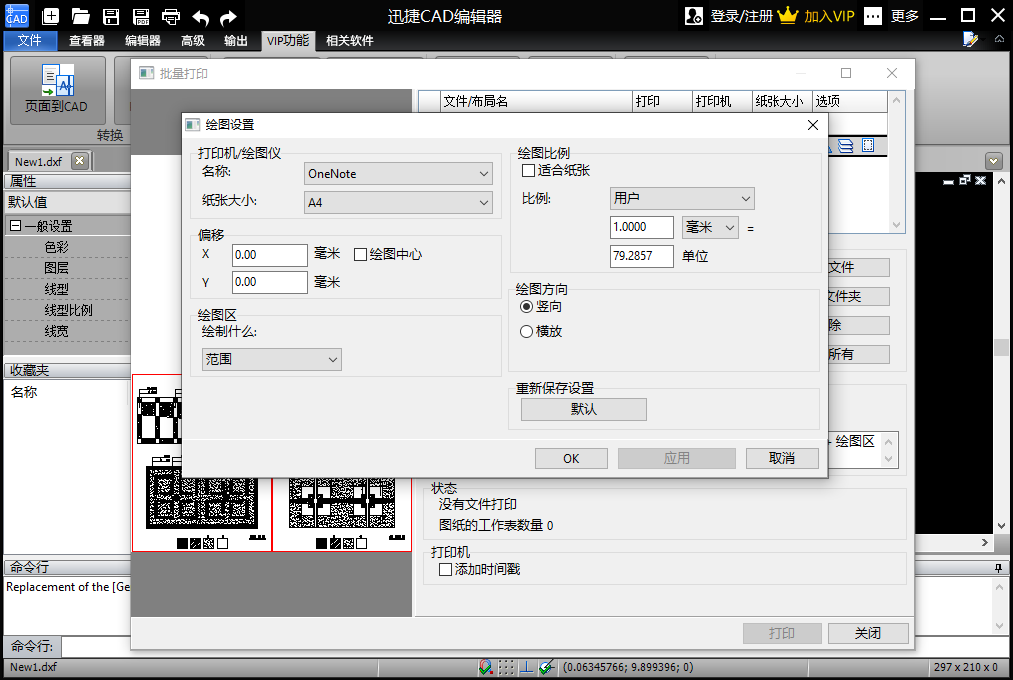1013x680 pixels.
Task: Switch to the 编辑器 tab
Action: pos(143,41)
